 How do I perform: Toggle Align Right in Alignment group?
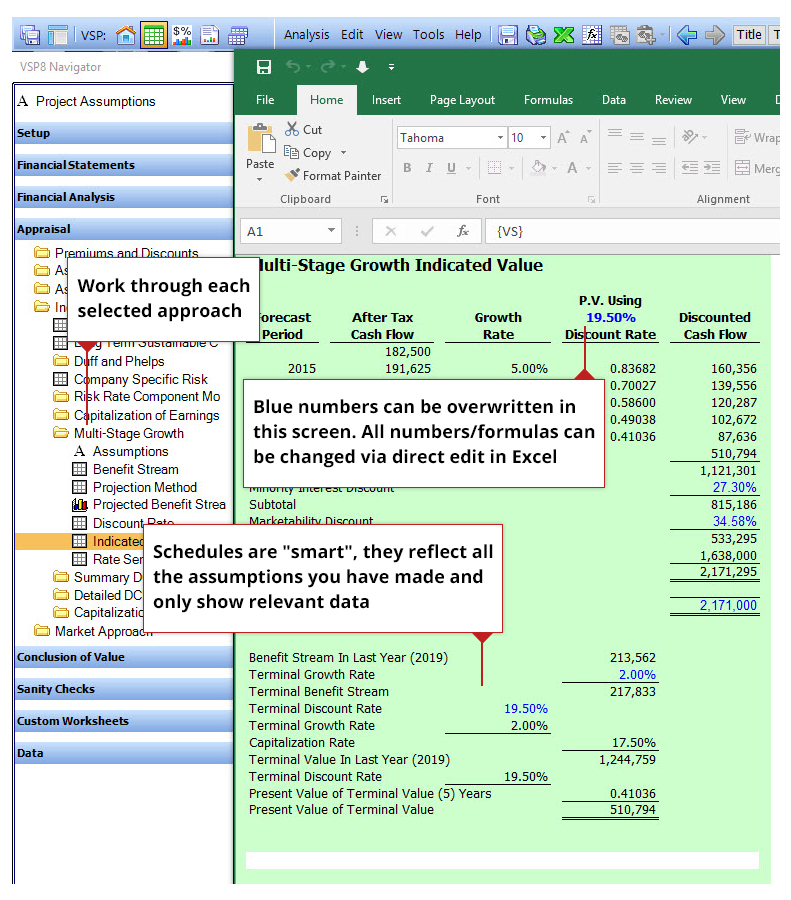(x=659, y=168)
